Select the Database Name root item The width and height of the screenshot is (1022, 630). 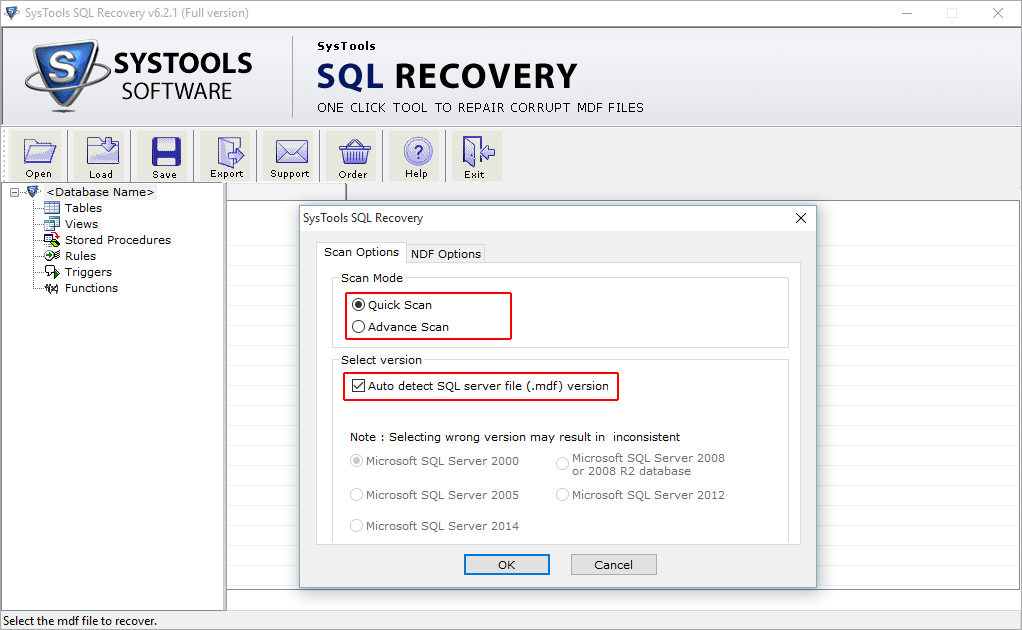click(x=100, y=192)
